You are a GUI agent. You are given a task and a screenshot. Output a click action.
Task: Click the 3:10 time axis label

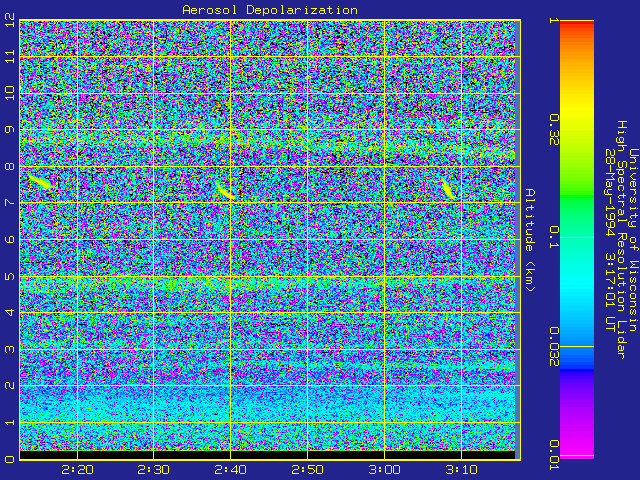pyautogui.click(x=461, y=469)
